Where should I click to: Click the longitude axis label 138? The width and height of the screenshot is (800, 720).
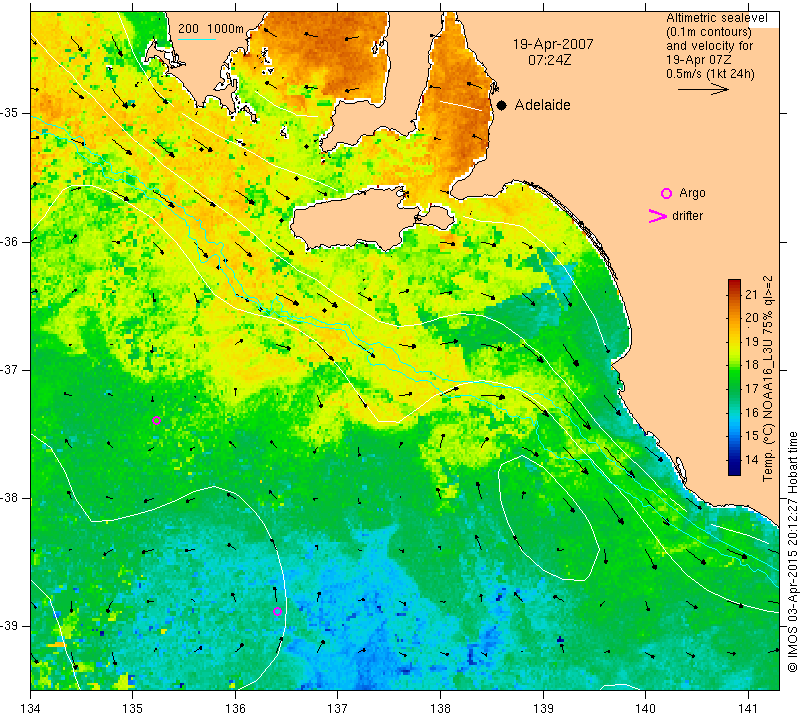(440, 708)
